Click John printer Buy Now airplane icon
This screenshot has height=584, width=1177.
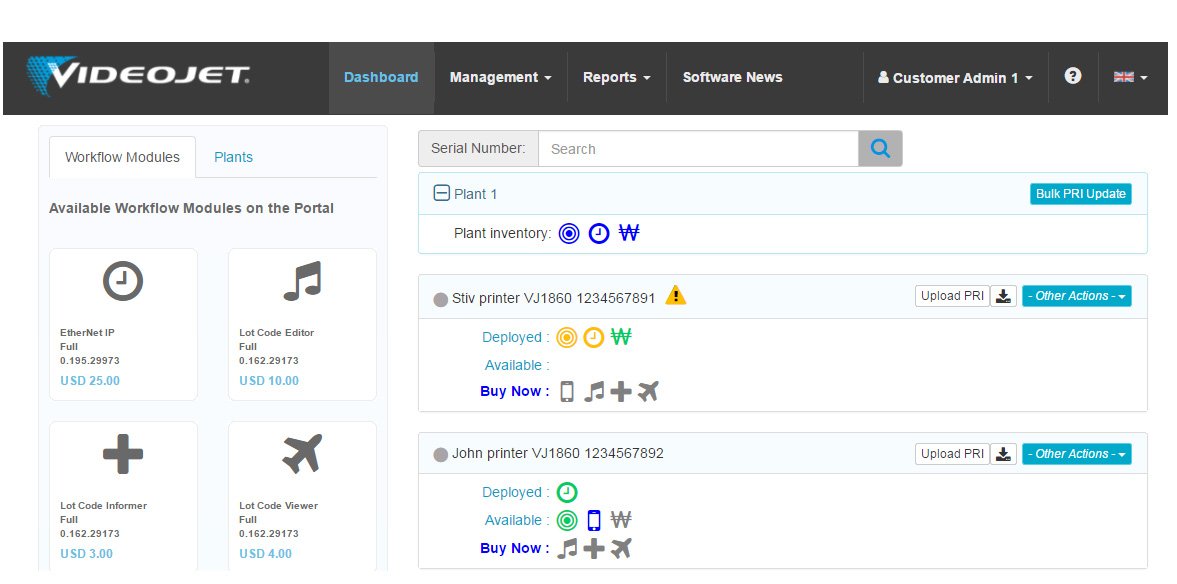[x=621, y=548]
